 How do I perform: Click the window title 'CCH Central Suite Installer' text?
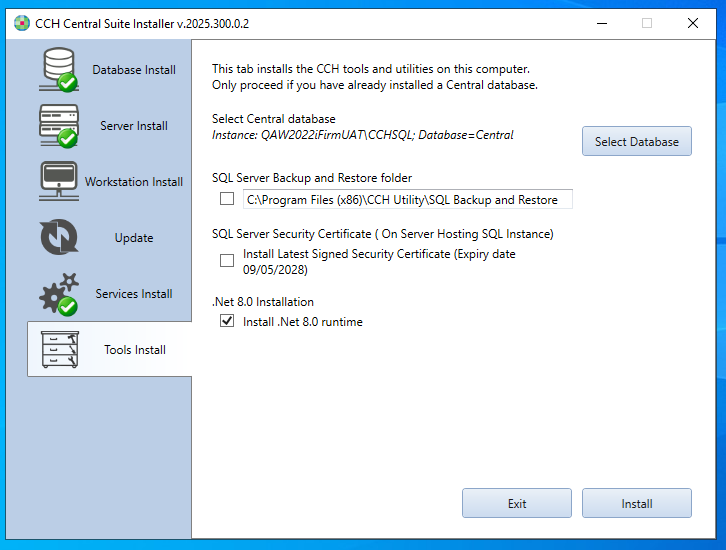(x=142, y=24)
